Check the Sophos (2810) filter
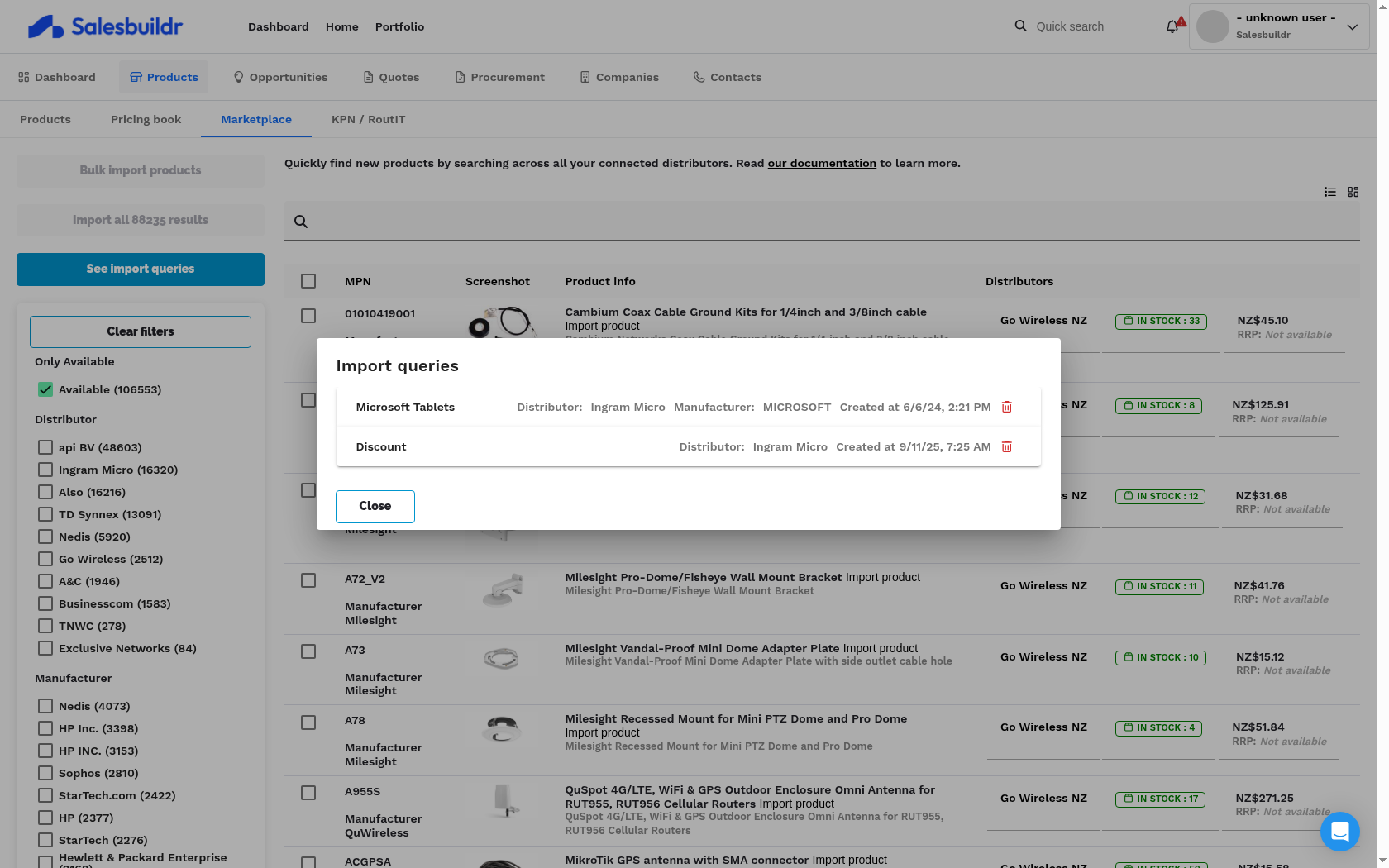 (x=45, y=773)
